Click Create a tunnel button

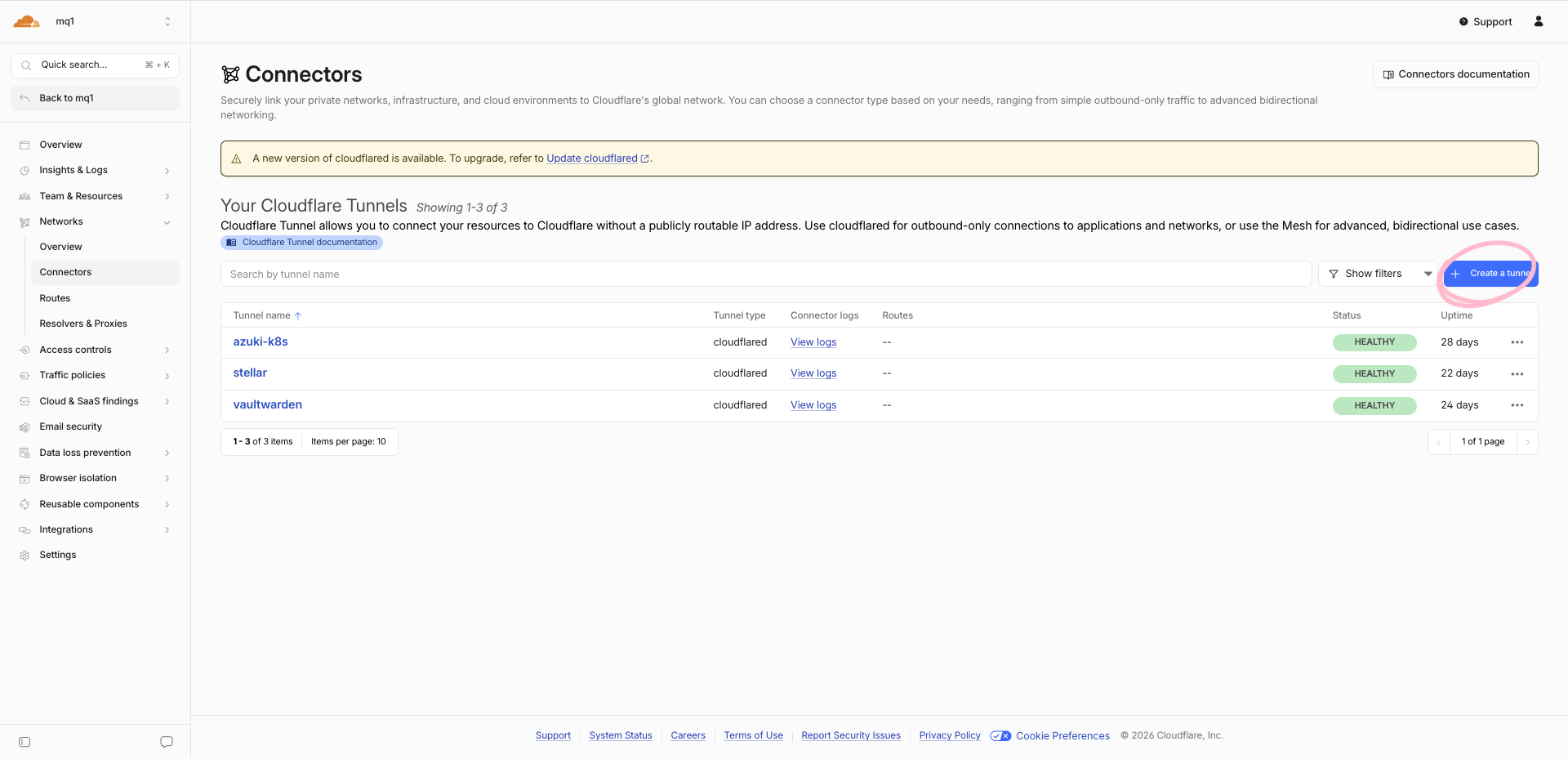1491,274
